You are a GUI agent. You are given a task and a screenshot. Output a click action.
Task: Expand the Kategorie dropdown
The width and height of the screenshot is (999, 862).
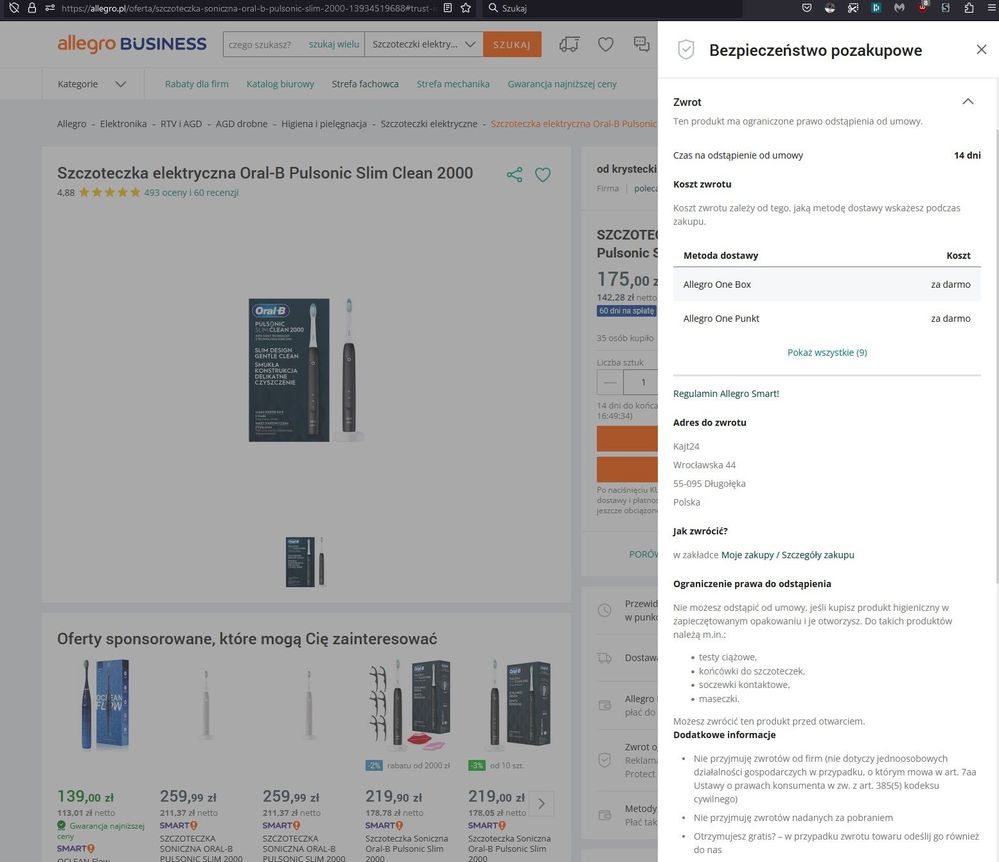coord(92,84)
